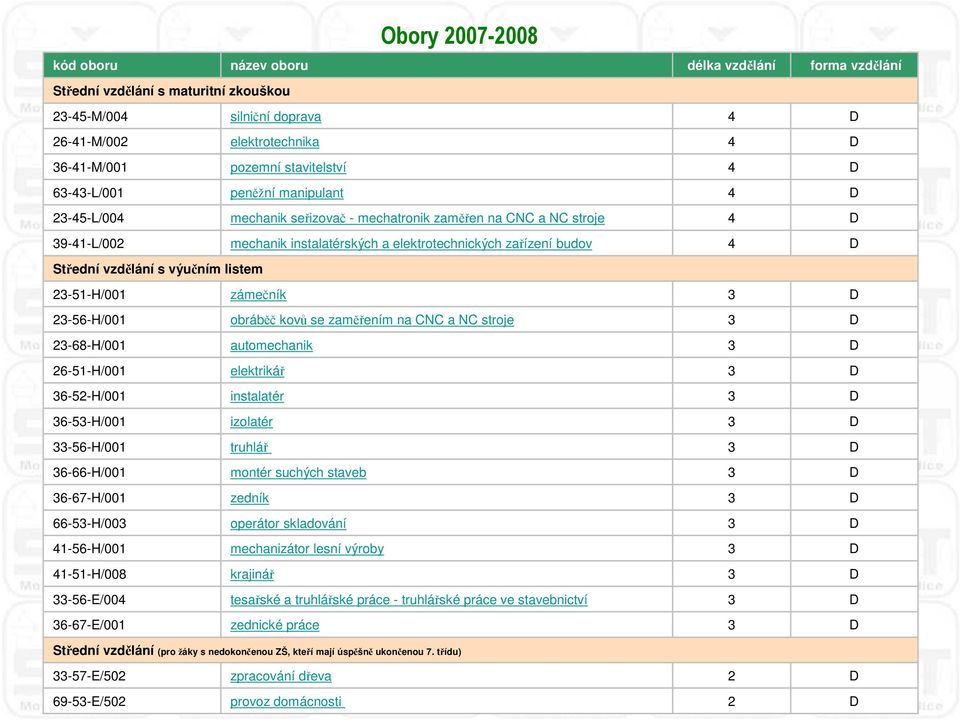Open the mechanizátor lesní výroby link
Image resolution: width=960 pixels, height=720 pixels.
[307, 549]
